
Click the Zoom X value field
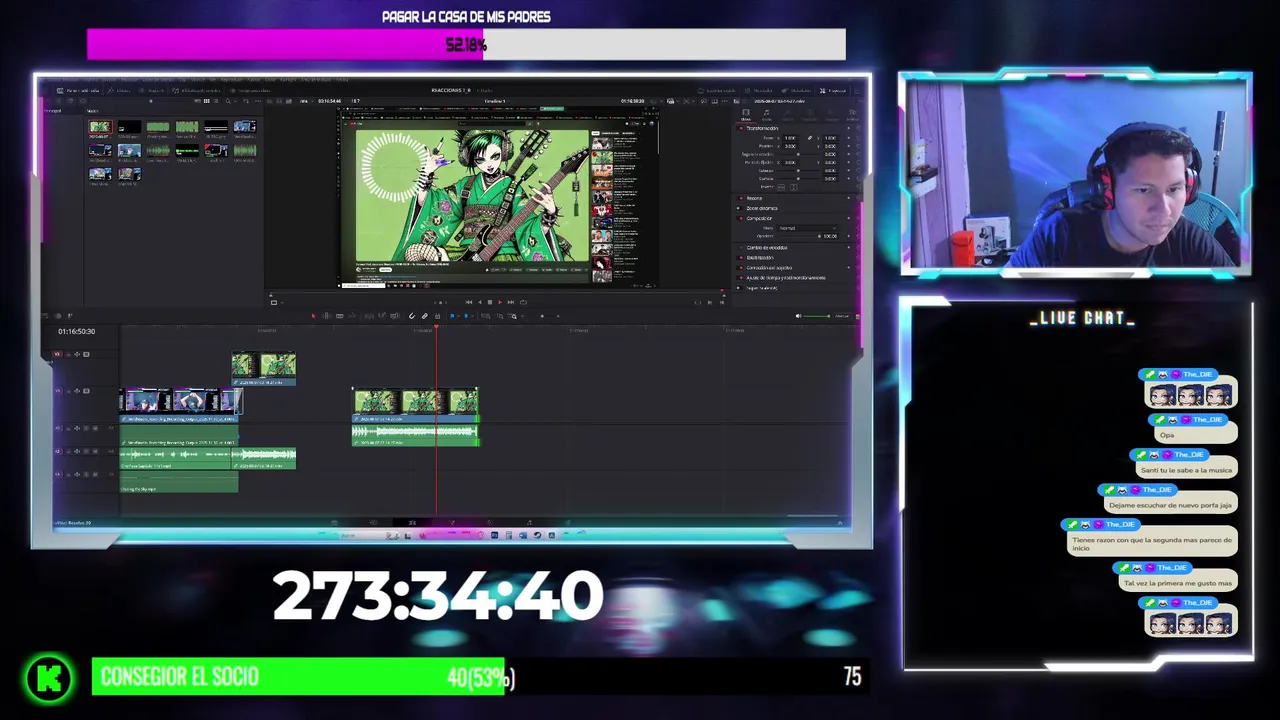790,138
